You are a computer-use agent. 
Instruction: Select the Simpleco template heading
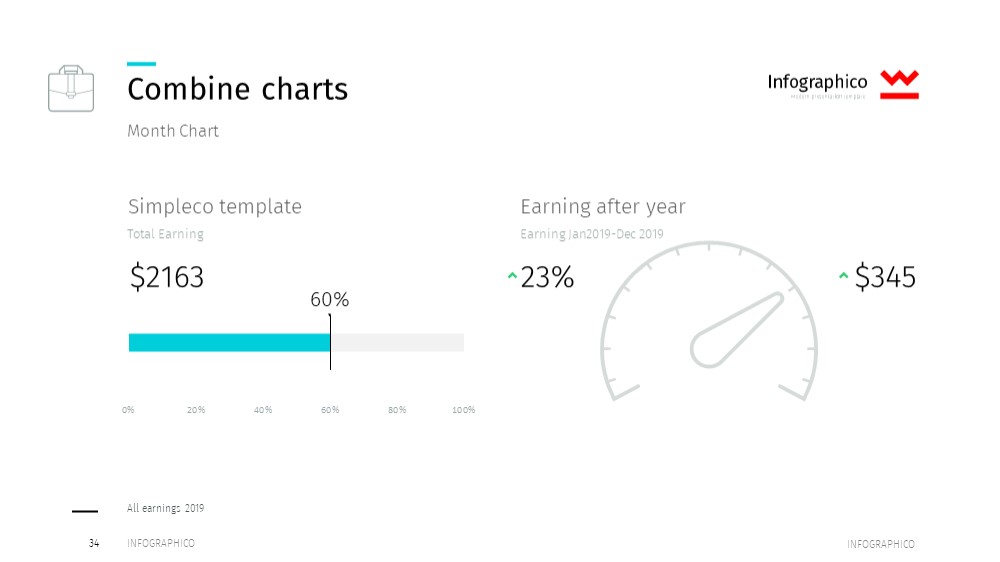[215, 207]
